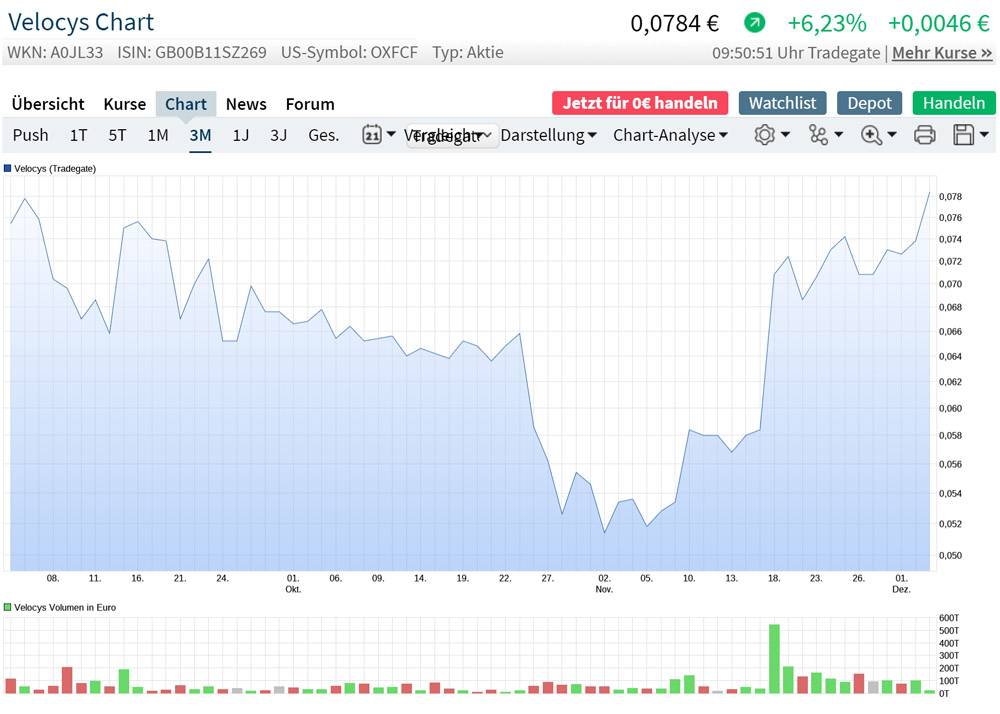
Task: Click the 18. date axis label
Action: click(x=774, y=578)
